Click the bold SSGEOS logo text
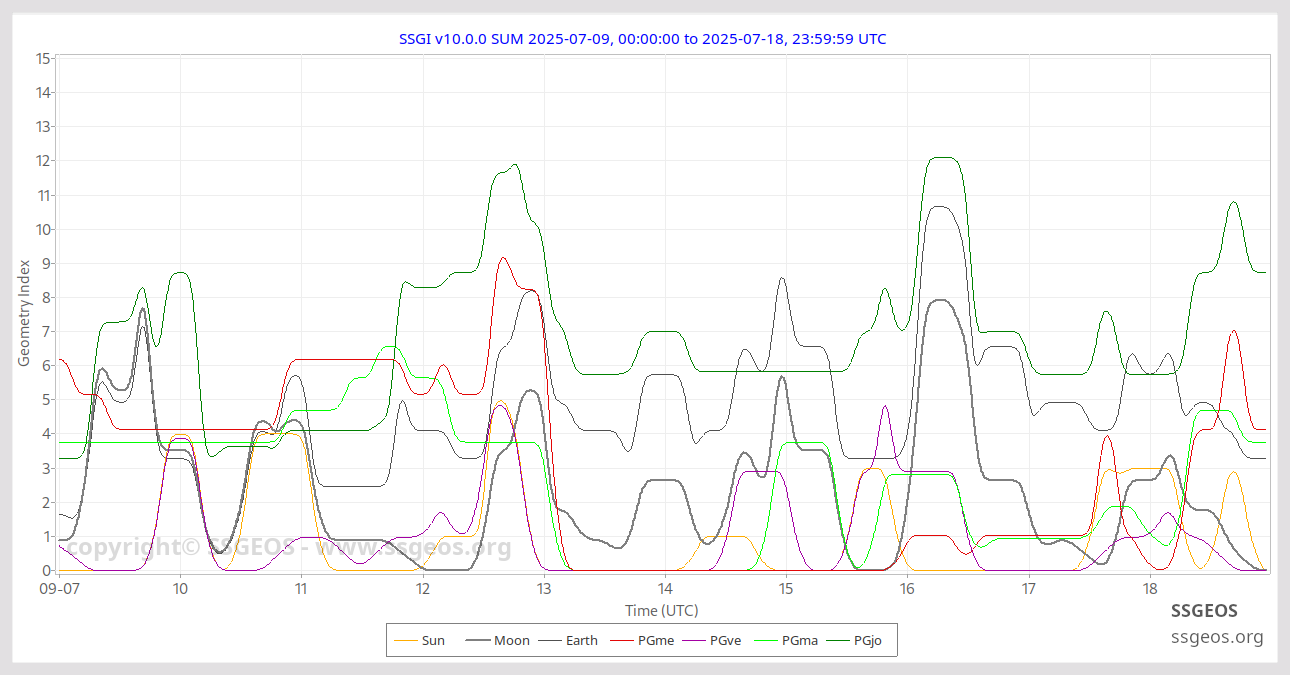The height and width of the screenshot is (675, 1290). click(1204, 610)
